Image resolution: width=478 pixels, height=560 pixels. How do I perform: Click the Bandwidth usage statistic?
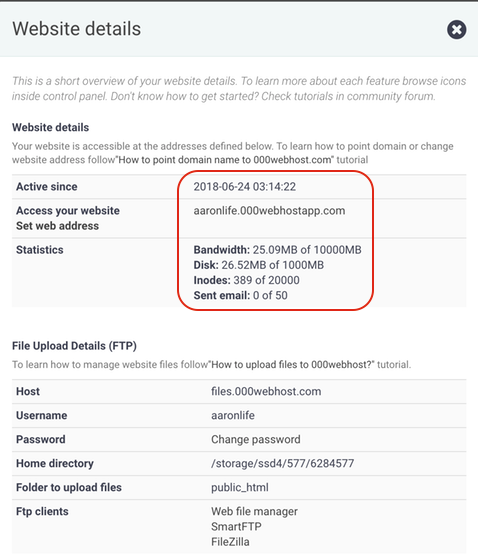pos(278,250)
